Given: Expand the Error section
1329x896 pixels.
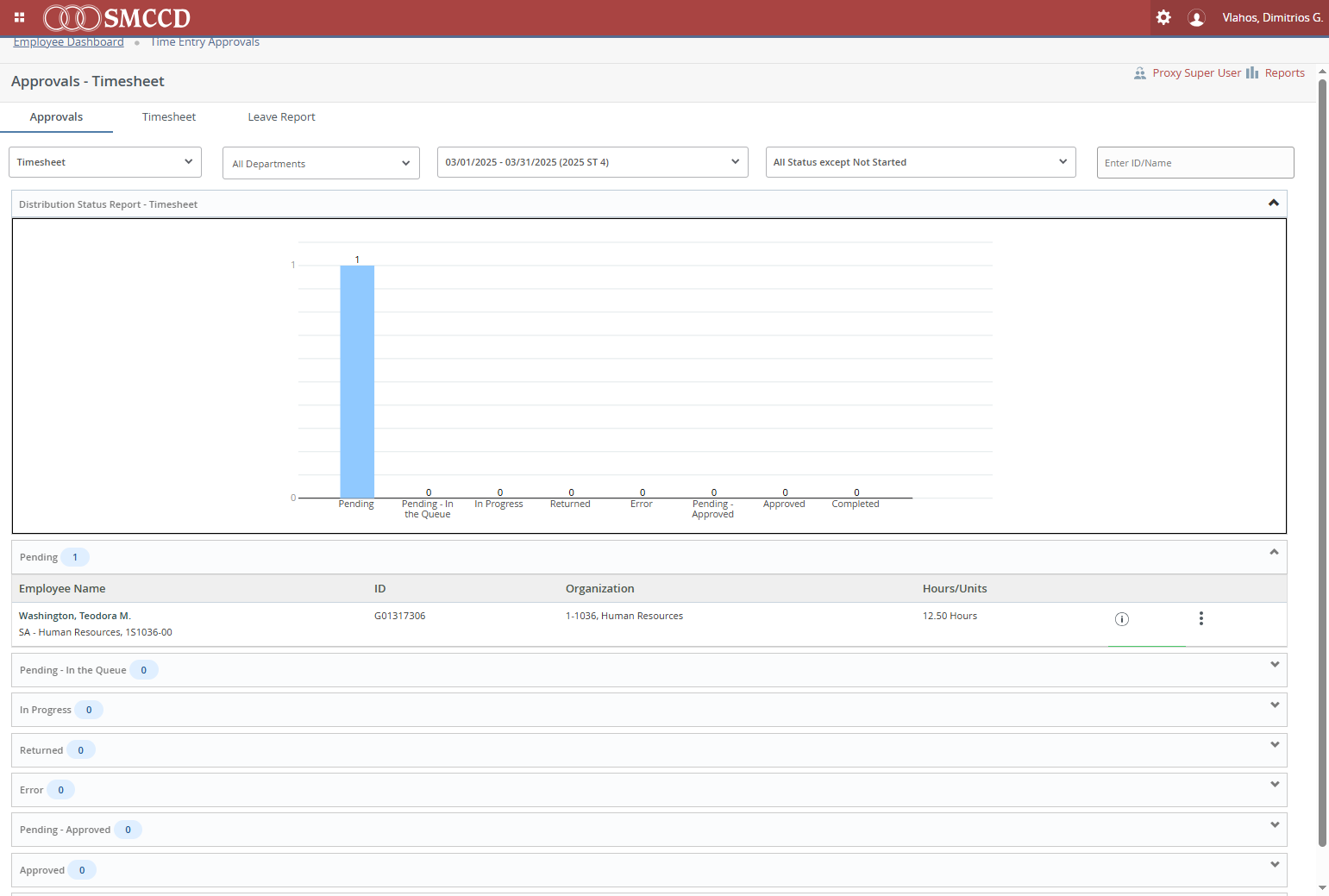Looking at the screenshot, I should [x=1275, y=785].
